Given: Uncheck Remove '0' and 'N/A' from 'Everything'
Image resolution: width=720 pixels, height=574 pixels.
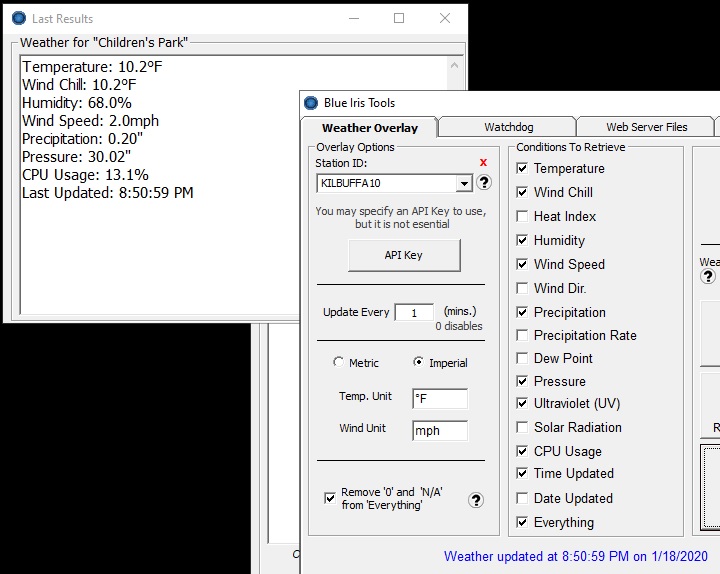Looking at the screenshot, I should coord(330,498).
